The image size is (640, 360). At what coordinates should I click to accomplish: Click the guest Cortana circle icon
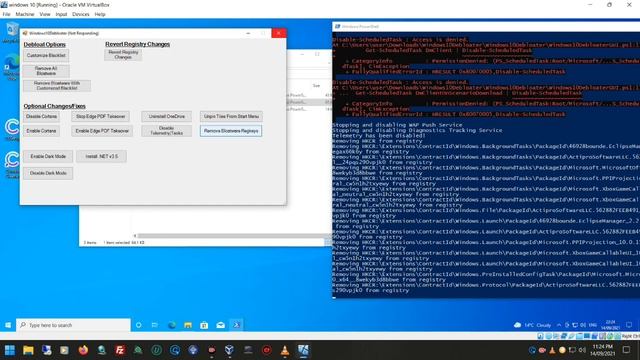[x=139, y=325]
